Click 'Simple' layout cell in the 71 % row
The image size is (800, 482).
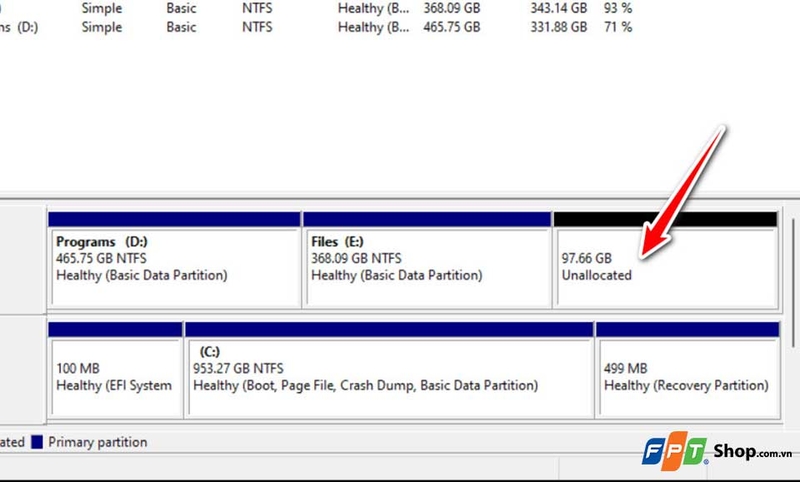[102, 27]
